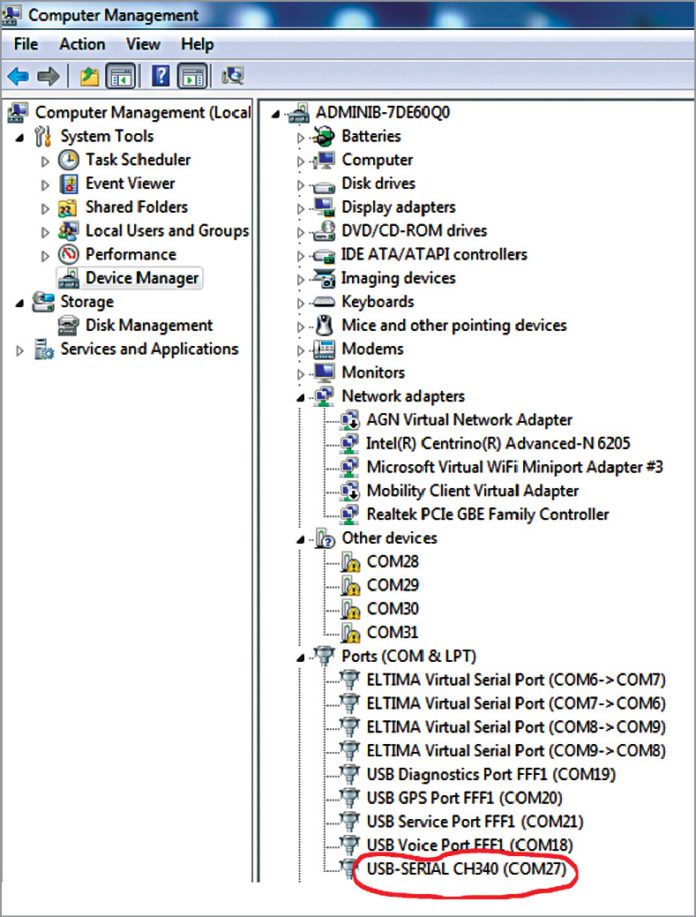The height and width of the screenshot is (917, 696).
Task: Click the Performance monitor icon
Action: click(x=69, y=255)
